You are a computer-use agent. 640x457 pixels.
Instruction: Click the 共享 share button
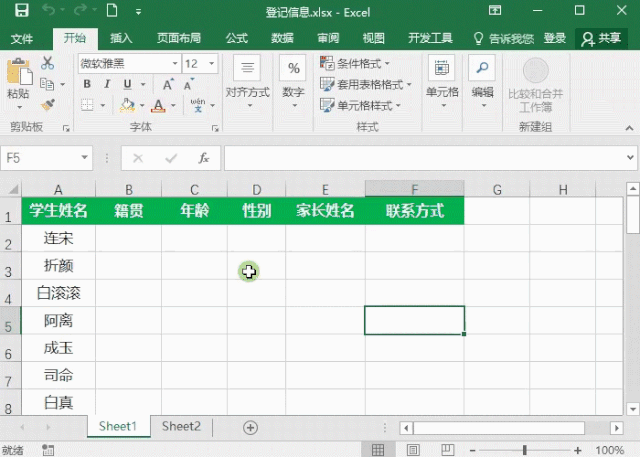tap(601, 39)
